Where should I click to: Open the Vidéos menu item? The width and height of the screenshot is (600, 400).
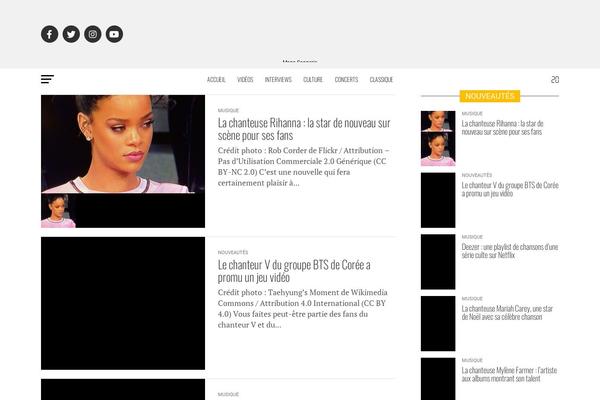245,80
